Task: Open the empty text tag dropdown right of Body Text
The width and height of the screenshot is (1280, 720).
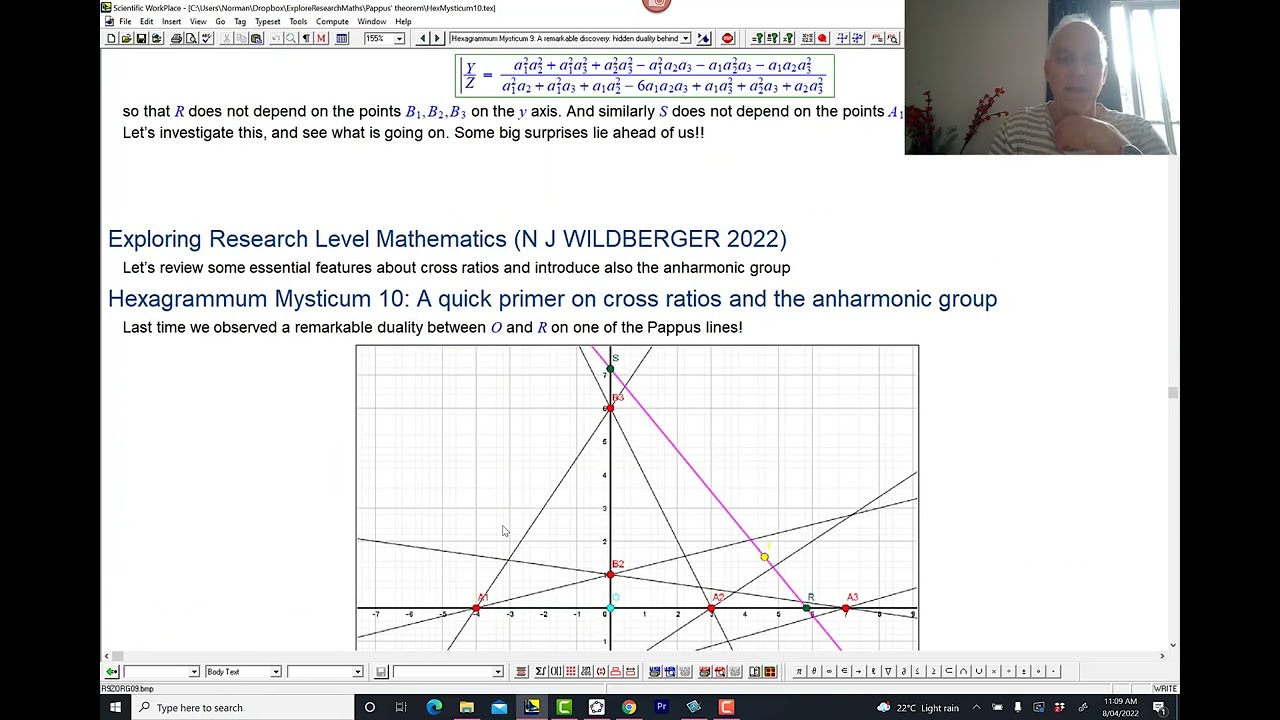Action: [357, 672]
